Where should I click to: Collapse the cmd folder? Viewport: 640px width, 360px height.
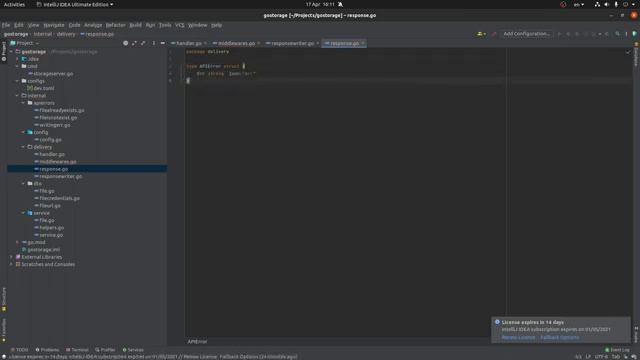17,66
